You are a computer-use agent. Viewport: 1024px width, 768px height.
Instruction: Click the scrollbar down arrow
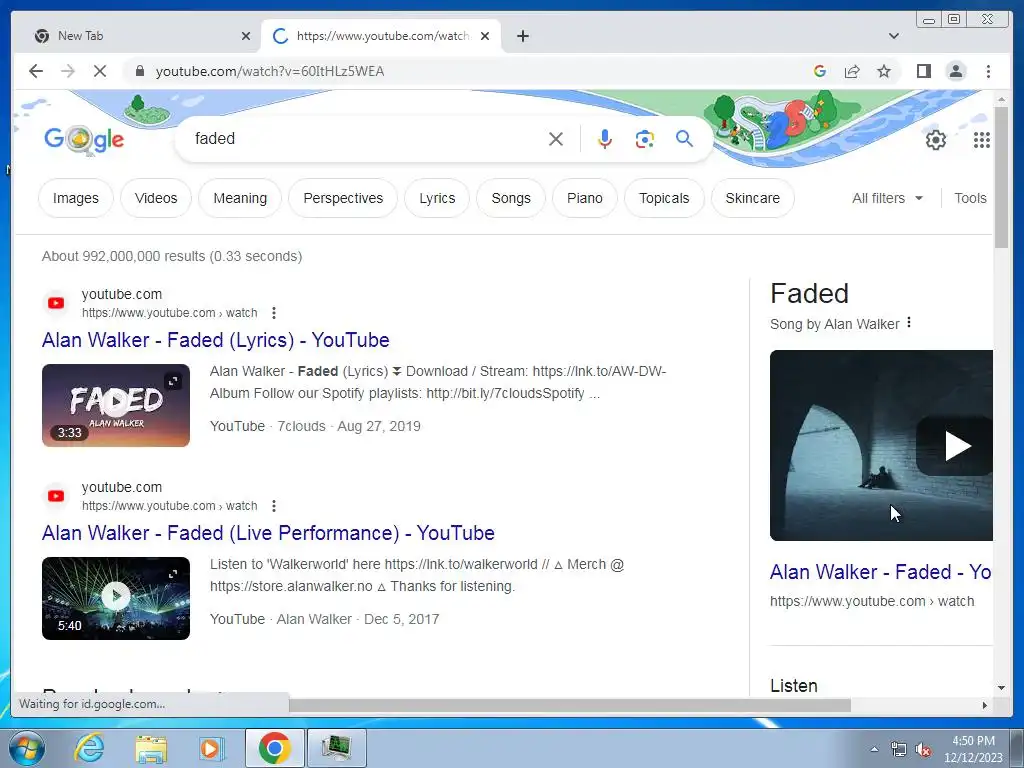[1001, 688]
